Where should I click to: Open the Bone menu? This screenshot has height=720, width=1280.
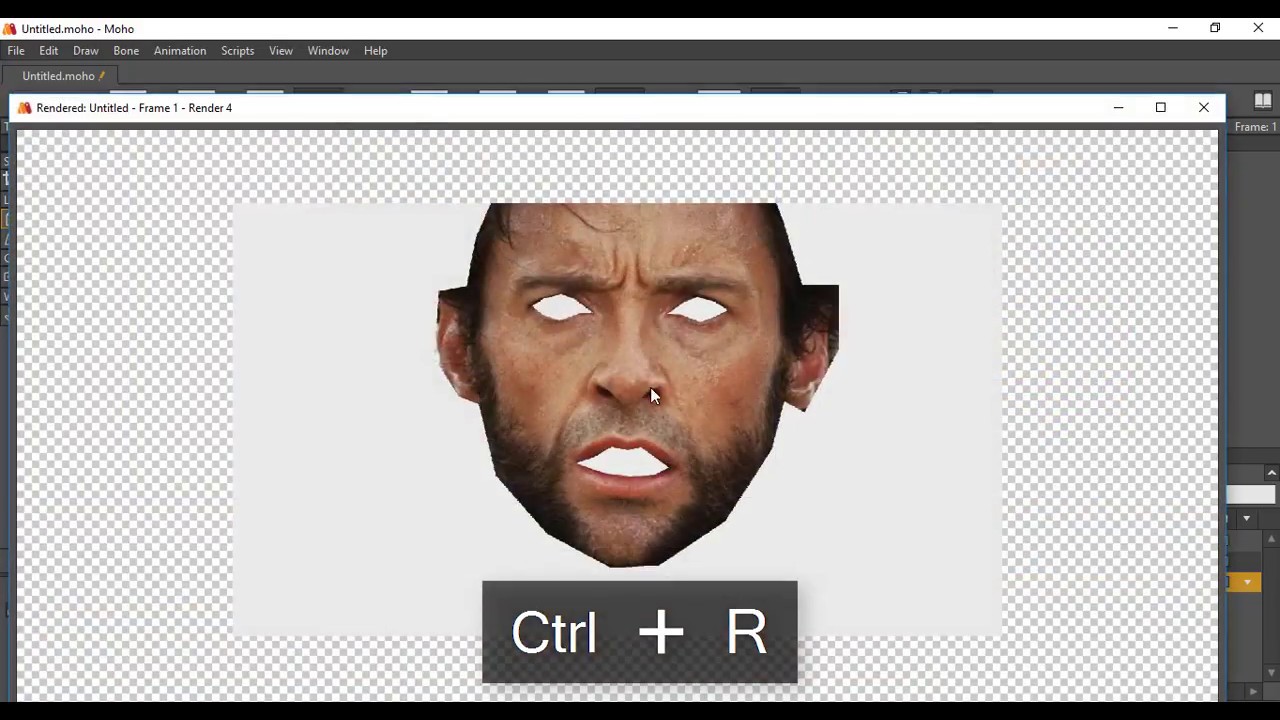pos(126,51)
